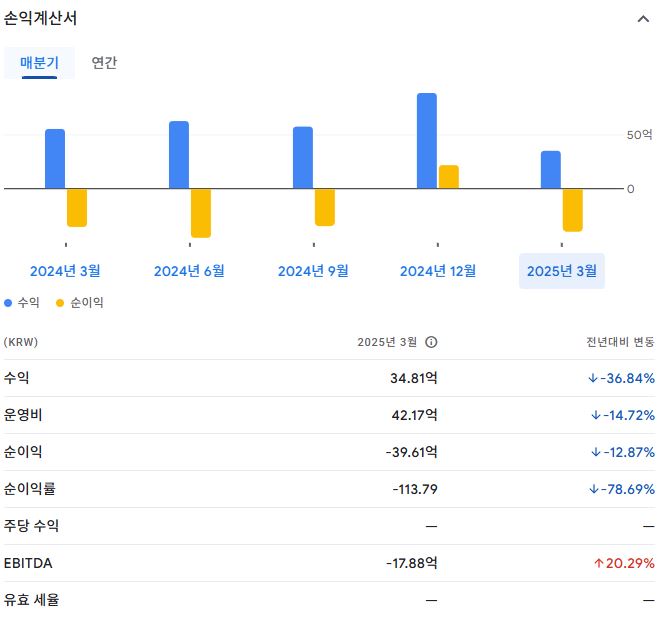Select the 2024년 9월 period
Image resolution: width=664 pixels, height=619 pixels.
313,271
